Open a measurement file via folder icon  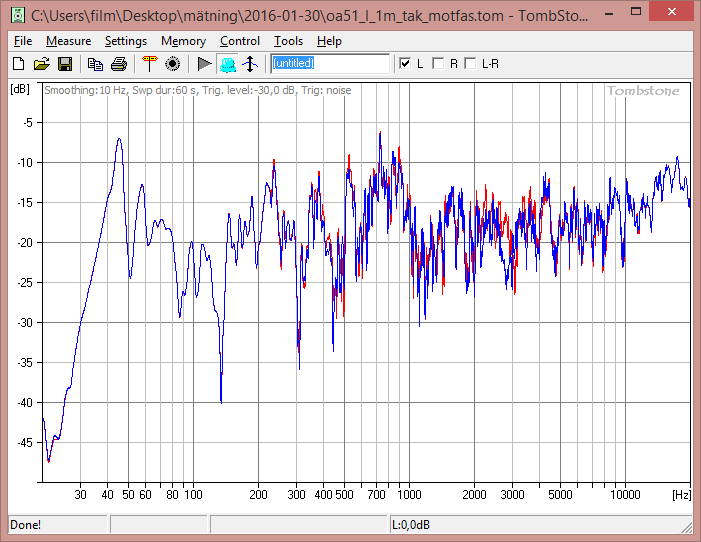41,64
